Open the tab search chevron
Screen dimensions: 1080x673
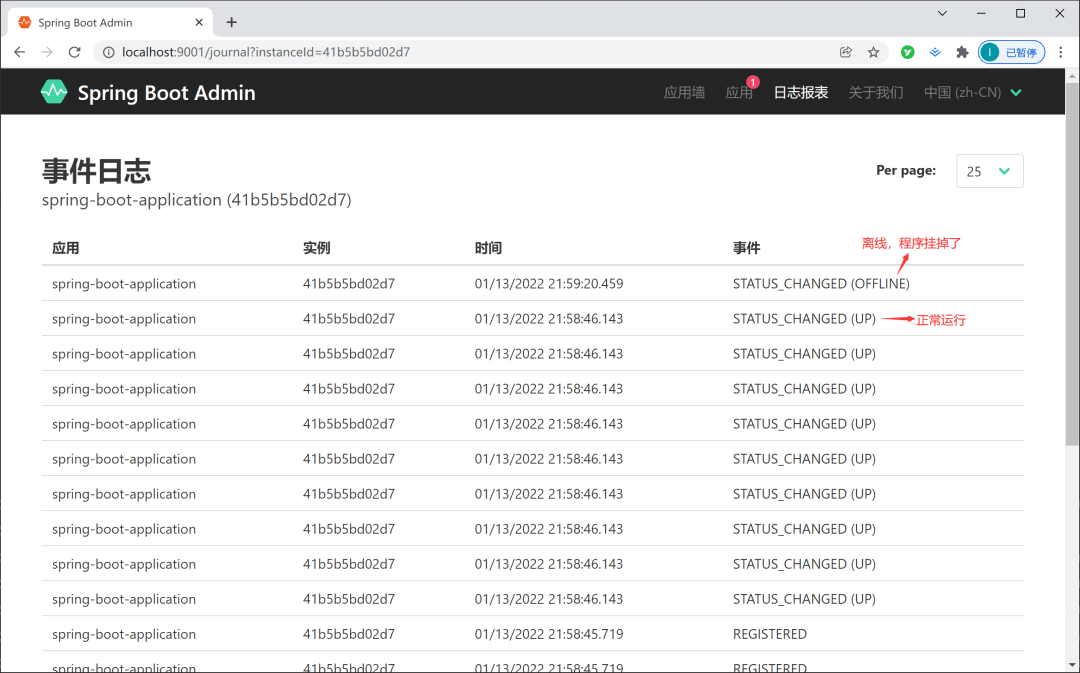(942, 13)
